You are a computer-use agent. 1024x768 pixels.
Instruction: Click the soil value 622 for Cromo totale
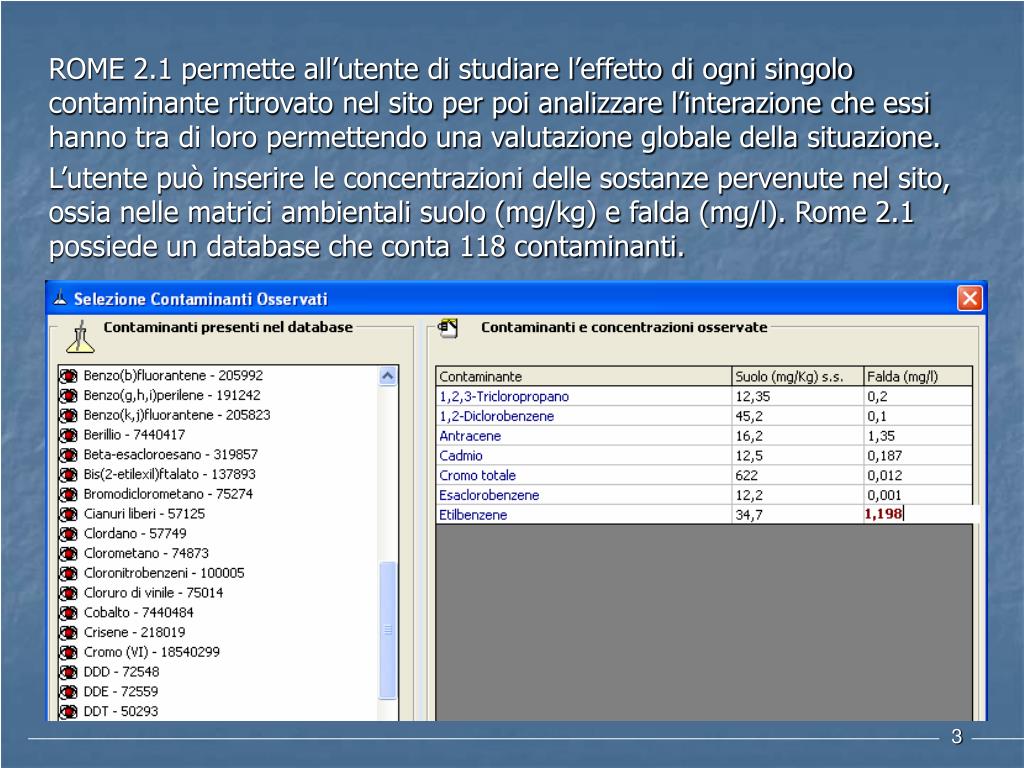click(746, 475)
